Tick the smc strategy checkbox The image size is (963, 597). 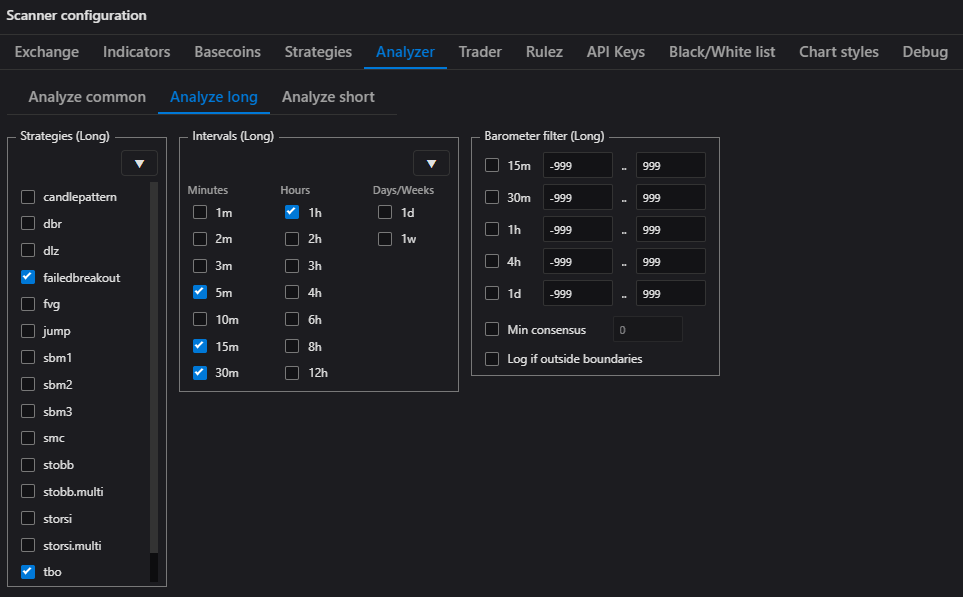pyautogui.click(x=28, y=438)
